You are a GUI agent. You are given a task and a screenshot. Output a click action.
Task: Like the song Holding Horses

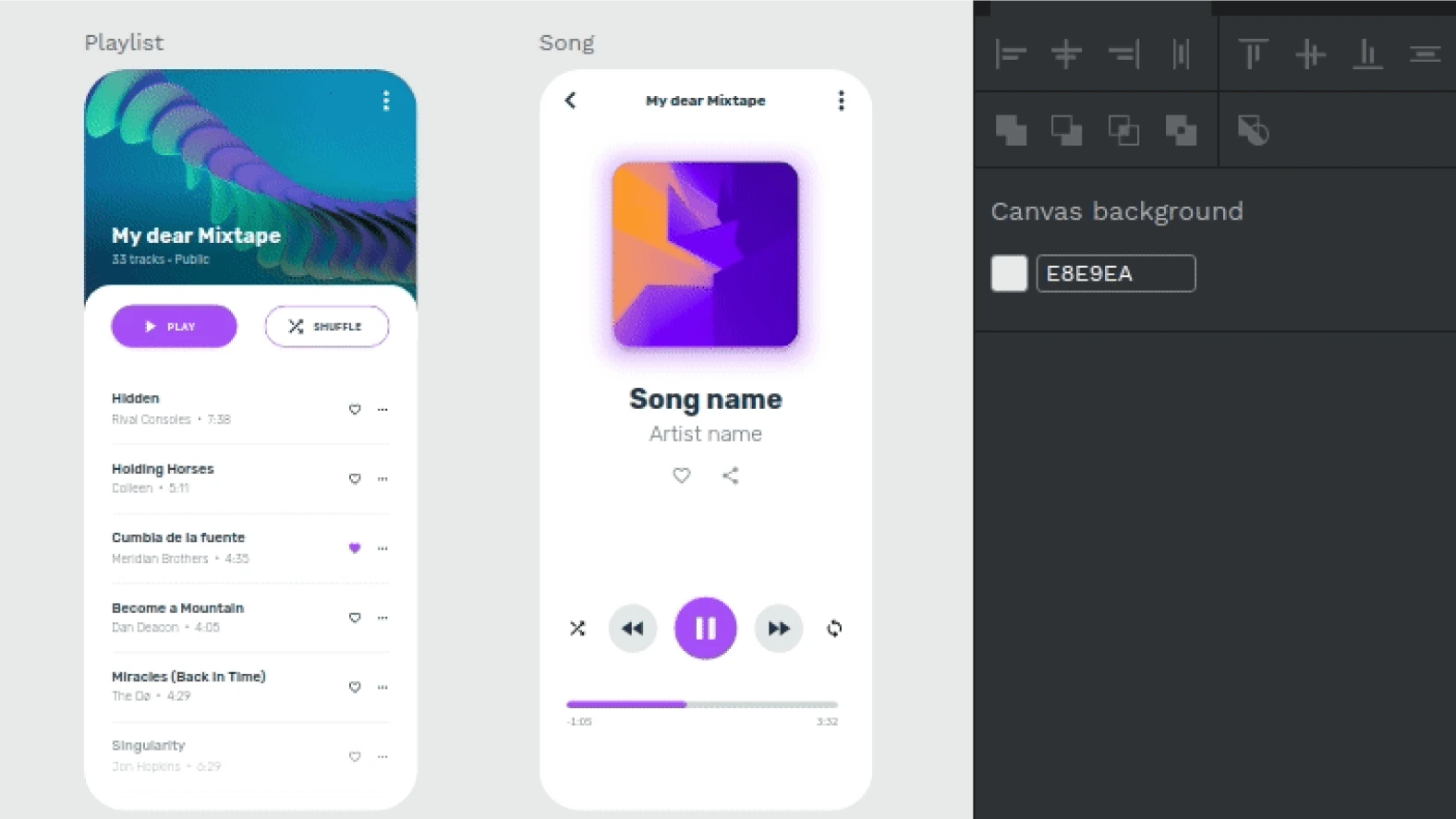(x=355, y=478)
